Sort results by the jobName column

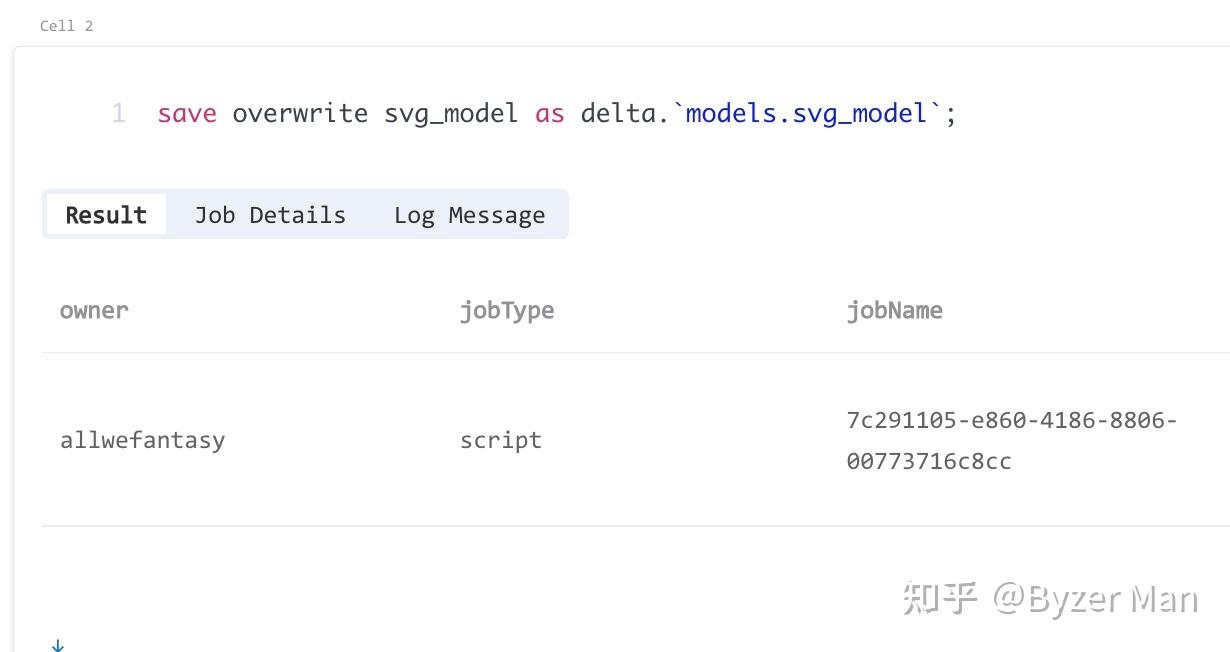click(x=895, y=310)
